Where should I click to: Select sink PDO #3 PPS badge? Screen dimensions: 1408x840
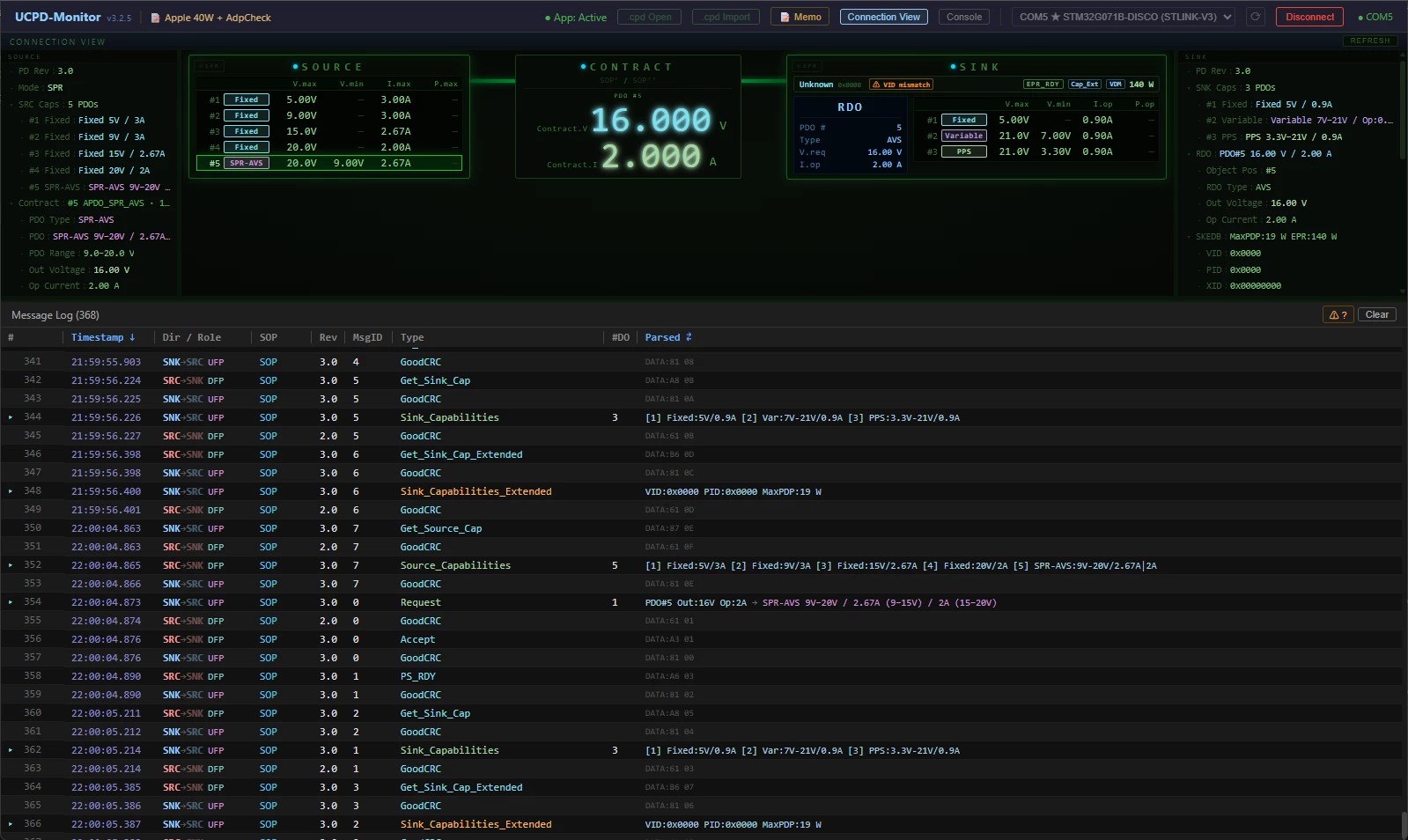coord(964,151)
